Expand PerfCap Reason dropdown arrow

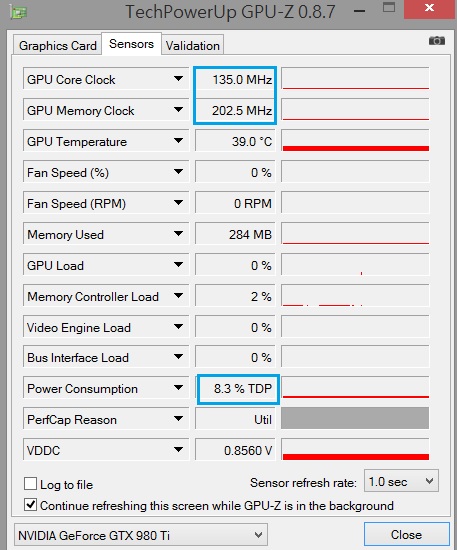click(179, 418)
